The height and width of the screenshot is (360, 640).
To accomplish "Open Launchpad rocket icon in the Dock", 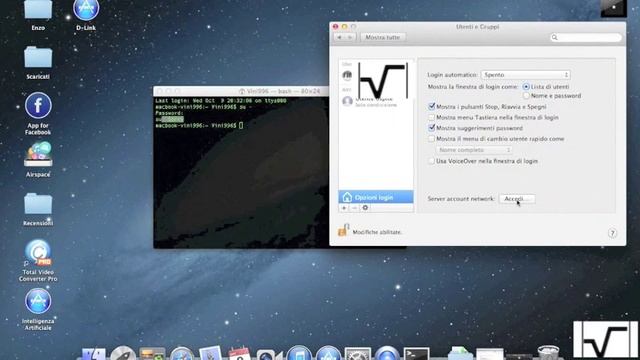I will click(122, 353).
